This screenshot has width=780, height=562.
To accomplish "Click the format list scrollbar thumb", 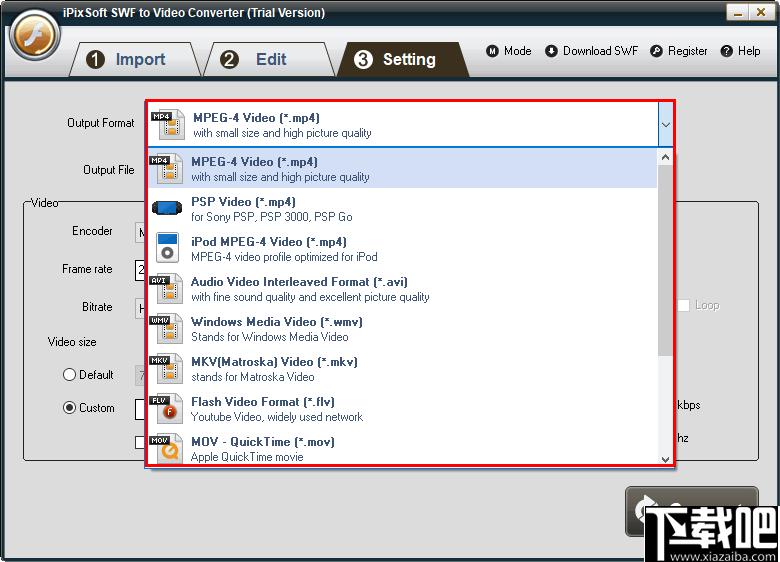I will (x=665, y=261).
